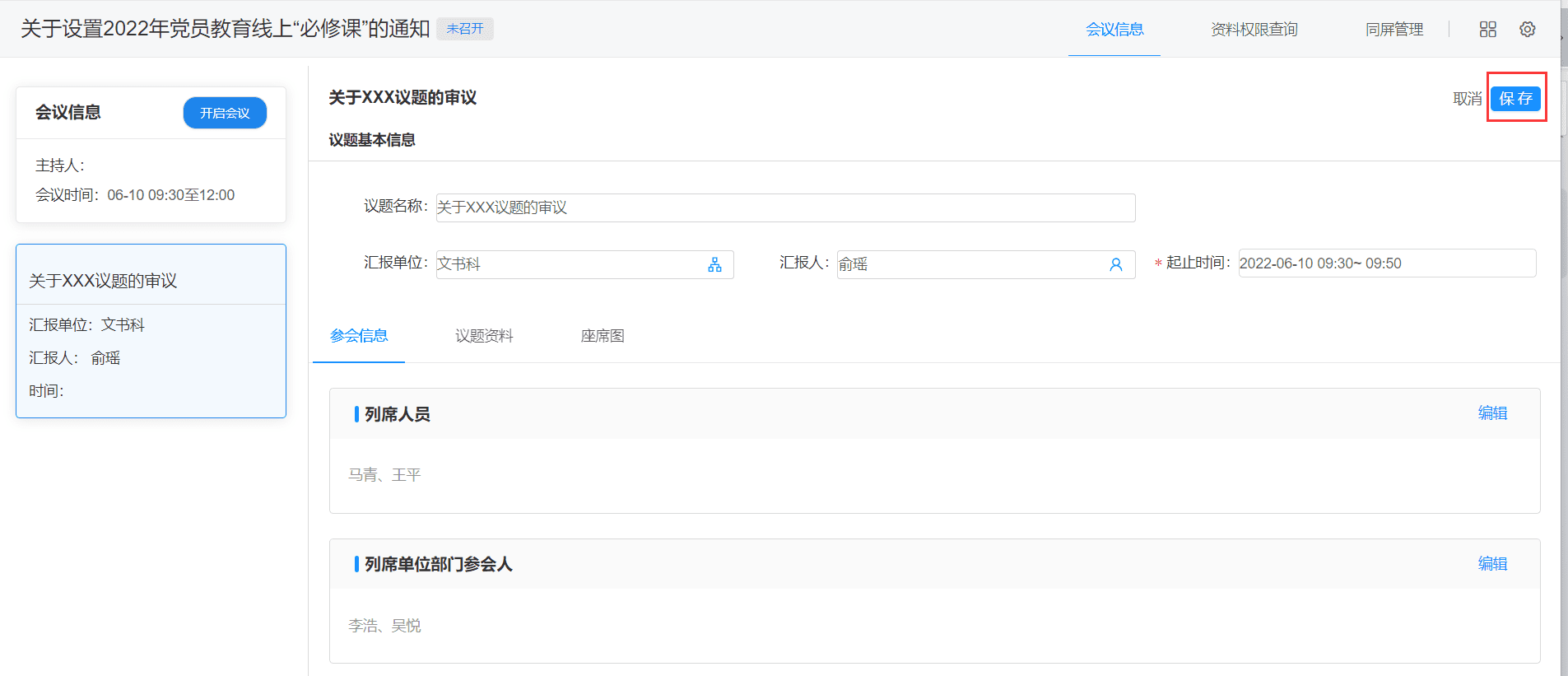Click the 主持人 label in meeting info
1568x676 pixels.
pyautogui.click(x=59, y=166)
